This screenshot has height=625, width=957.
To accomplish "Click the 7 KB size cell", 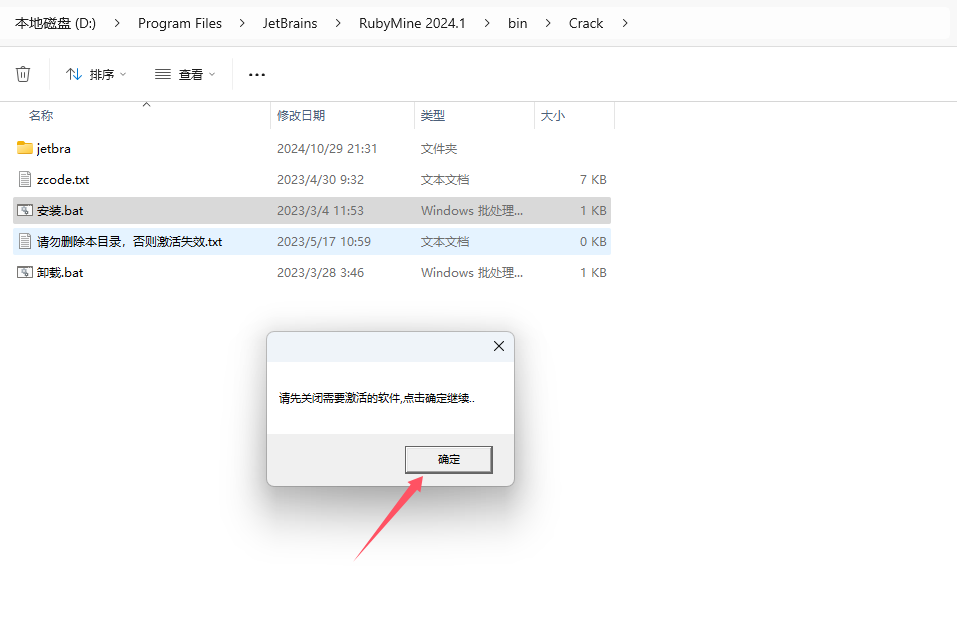I will [593, 179].
